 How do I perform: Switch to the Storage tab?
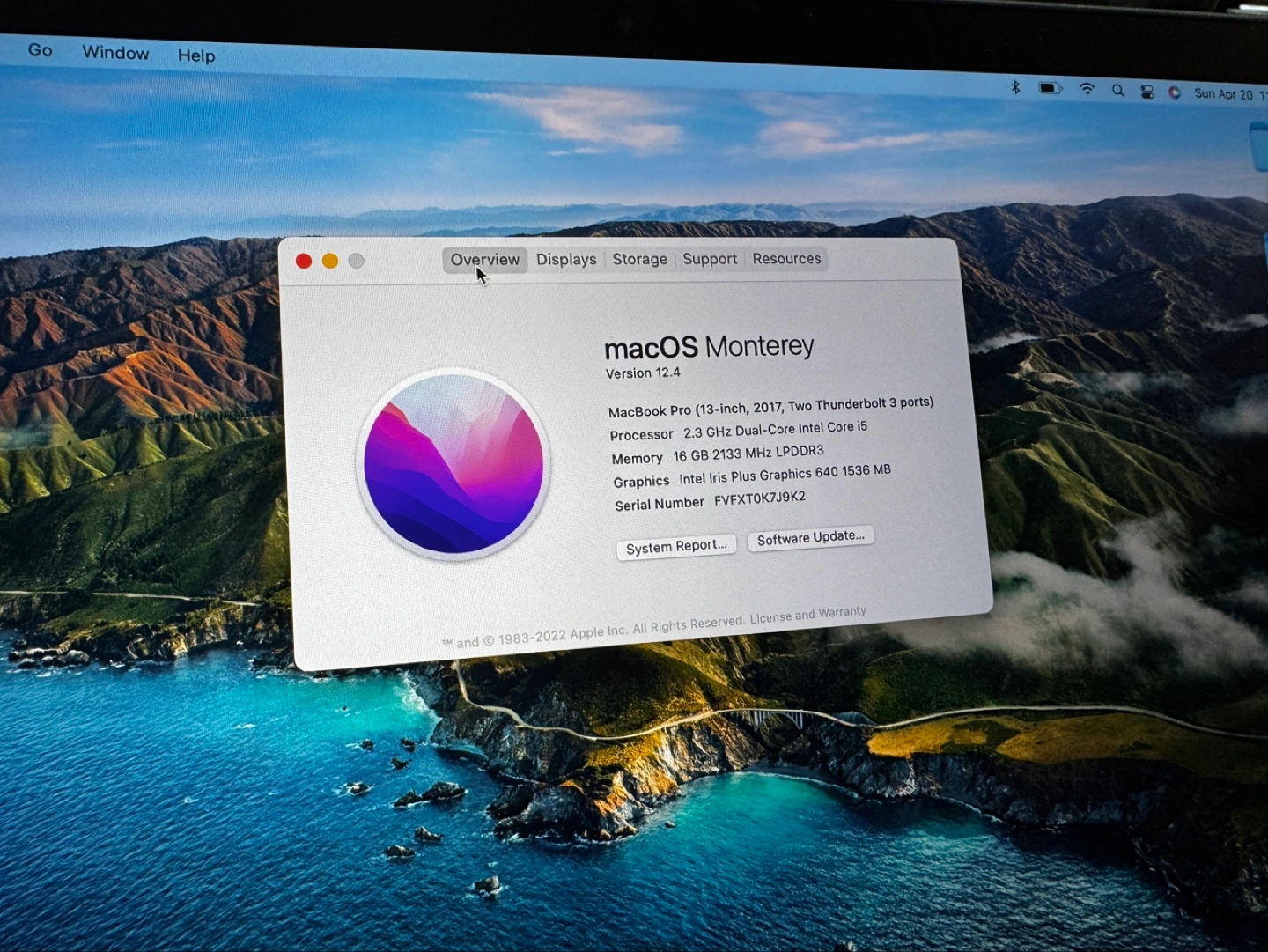(x=639, y=259)
